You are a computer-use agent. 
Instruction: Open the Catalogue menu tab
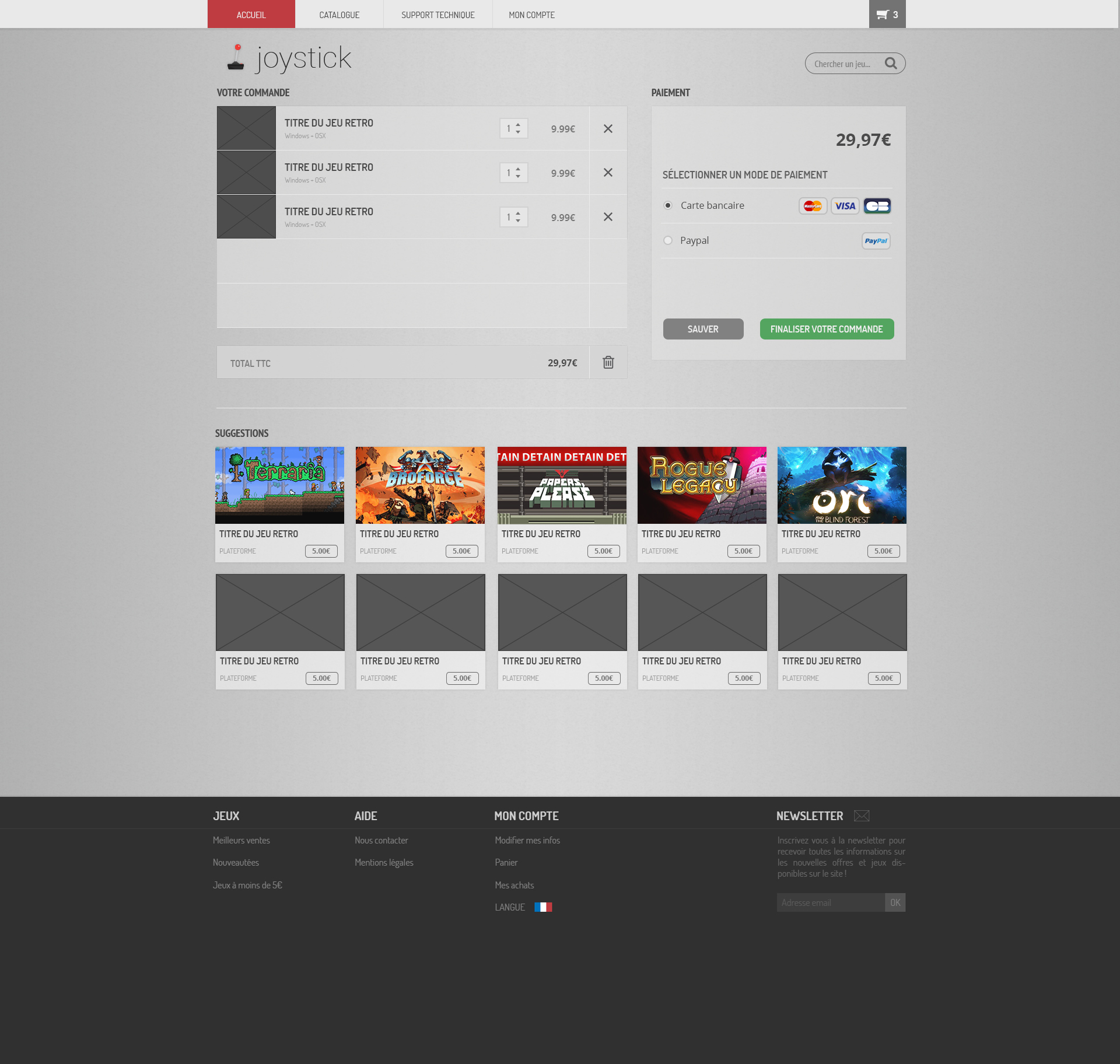point(339,15)
